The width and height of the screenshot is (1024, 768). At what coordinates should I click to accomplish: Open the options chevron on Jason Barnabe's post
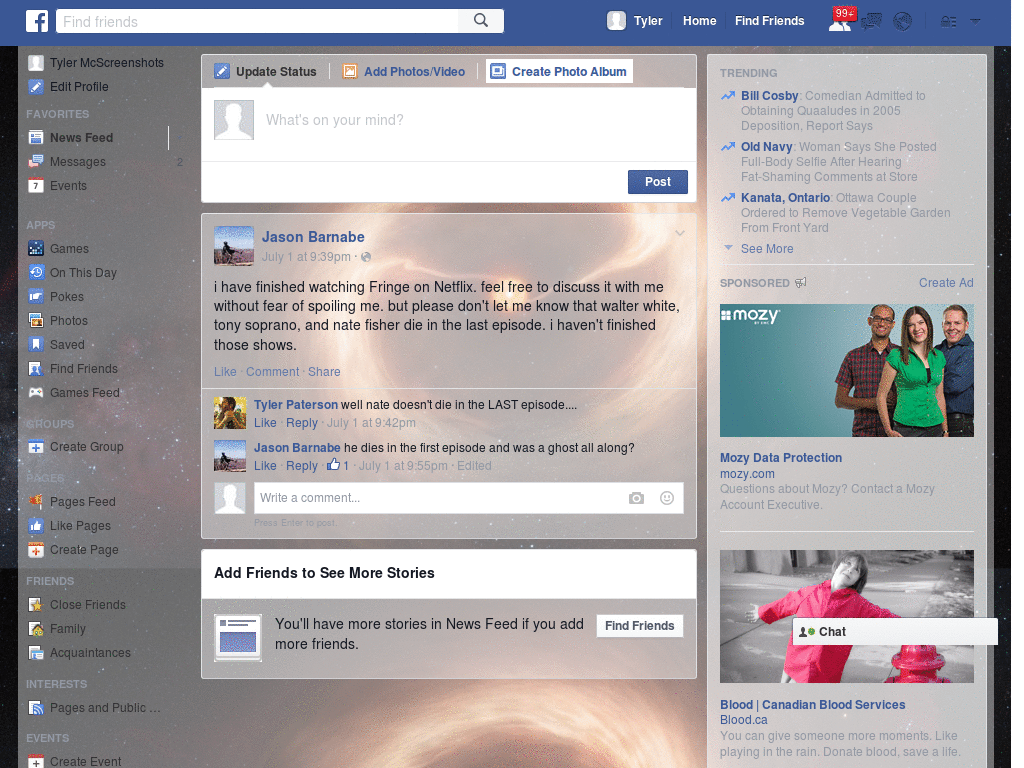tap(680, 232)
